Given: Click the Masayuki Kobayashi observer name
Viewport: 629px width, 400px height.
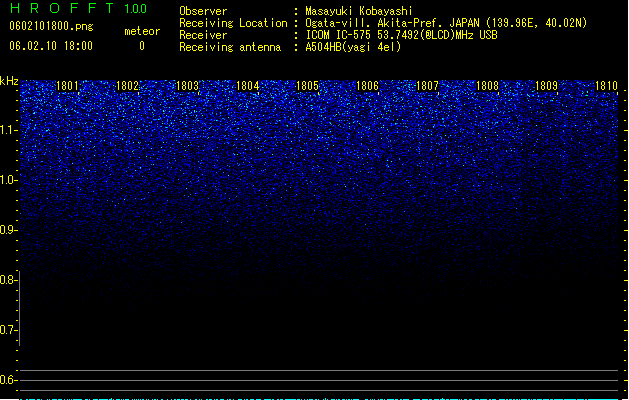Looking at the screenshot, I should coord(359,11).
